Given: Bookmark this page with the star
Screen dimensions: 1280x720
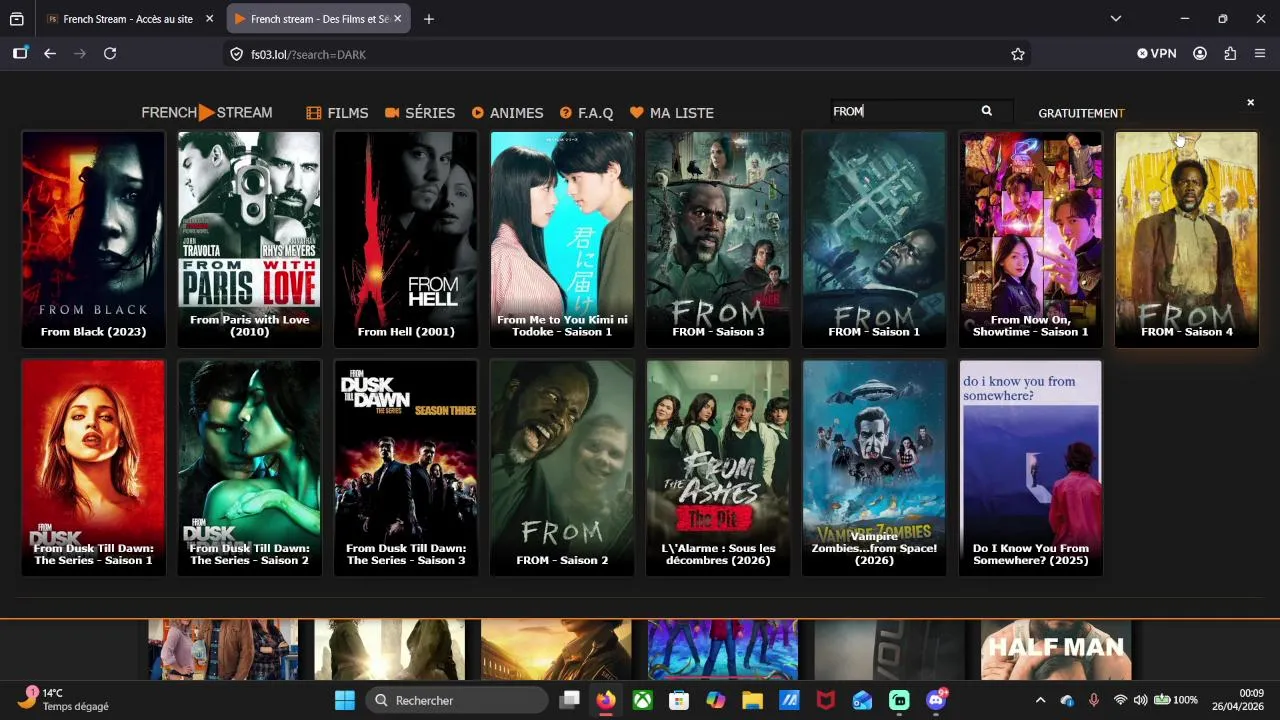Looking at the screenshot, I should coord(1018,54).
